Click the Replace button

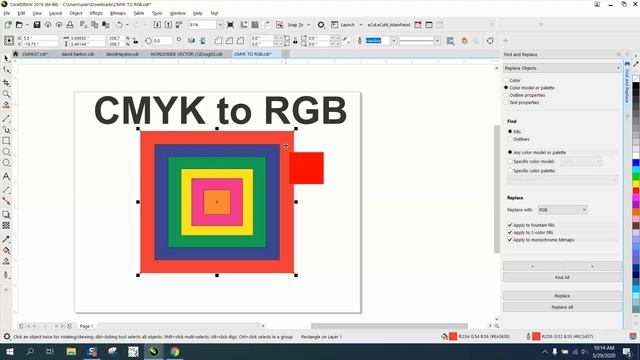click(x=562, y=296)
